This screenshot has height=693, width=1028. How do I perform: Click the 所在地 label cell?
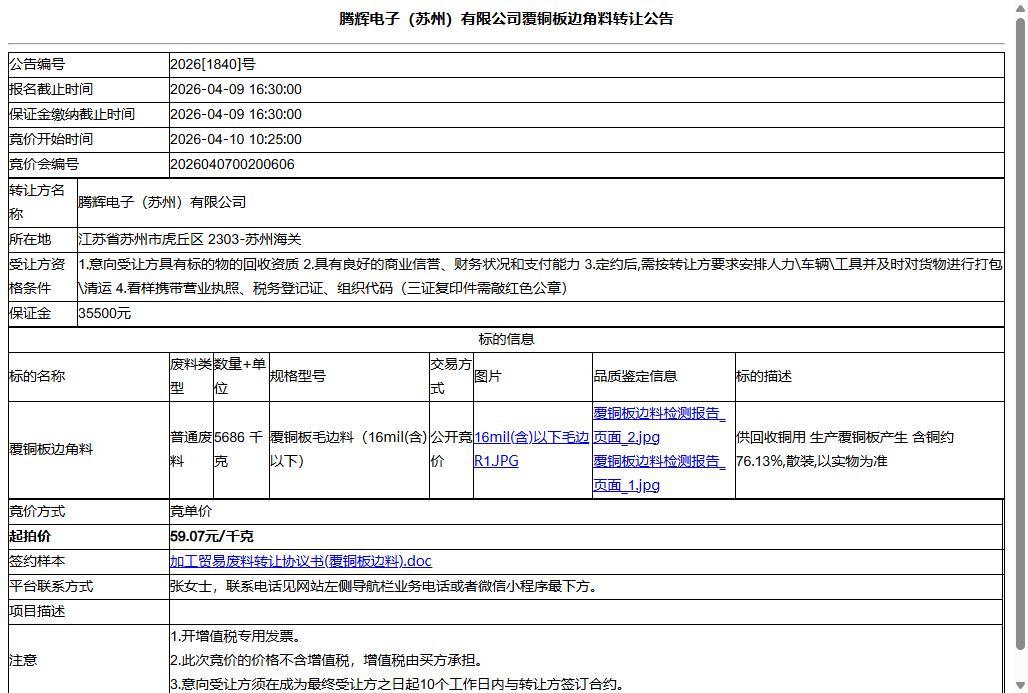tap(43, 239)
